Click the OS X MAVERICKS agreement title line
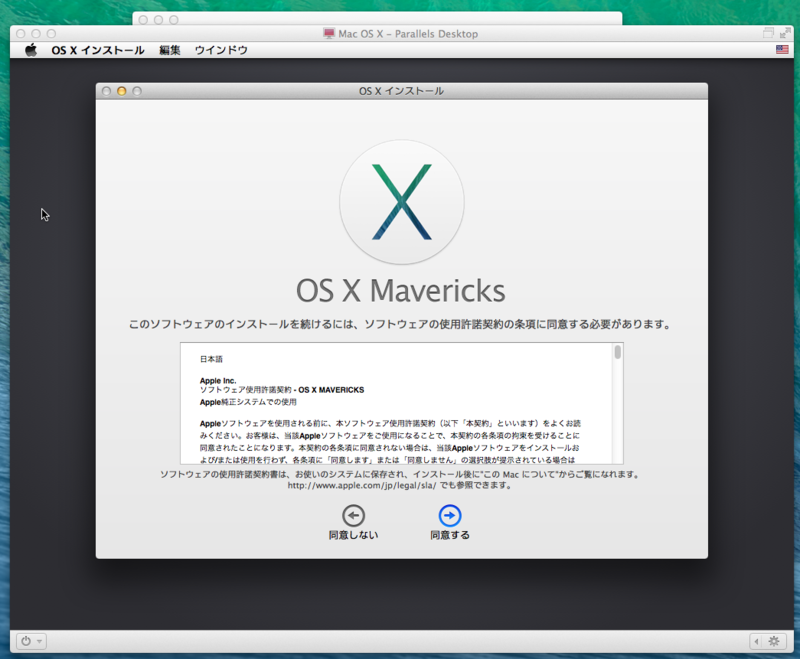The width and height of the screenshot is (800, 659). (x=282, y=390)
